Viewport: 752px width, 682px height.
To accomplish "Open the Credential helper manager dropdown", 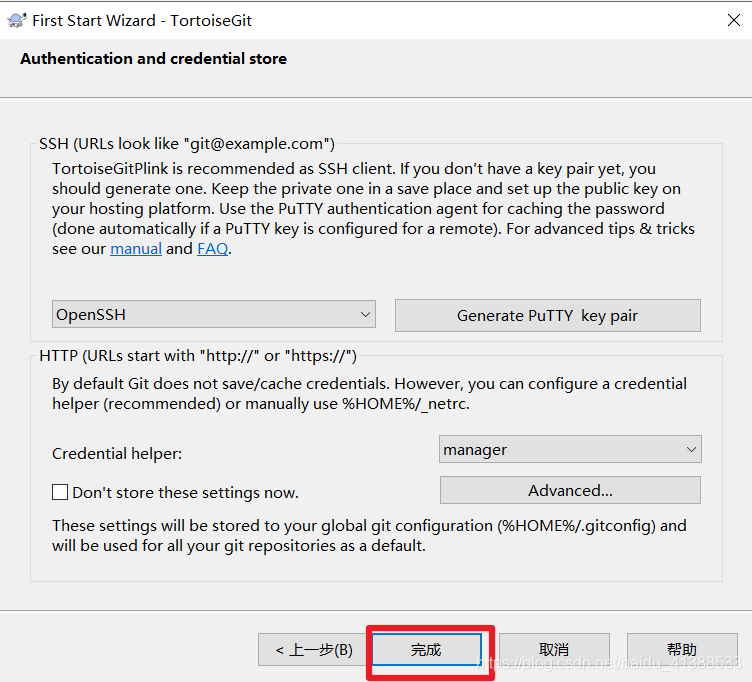I will (x=570, y=449).
